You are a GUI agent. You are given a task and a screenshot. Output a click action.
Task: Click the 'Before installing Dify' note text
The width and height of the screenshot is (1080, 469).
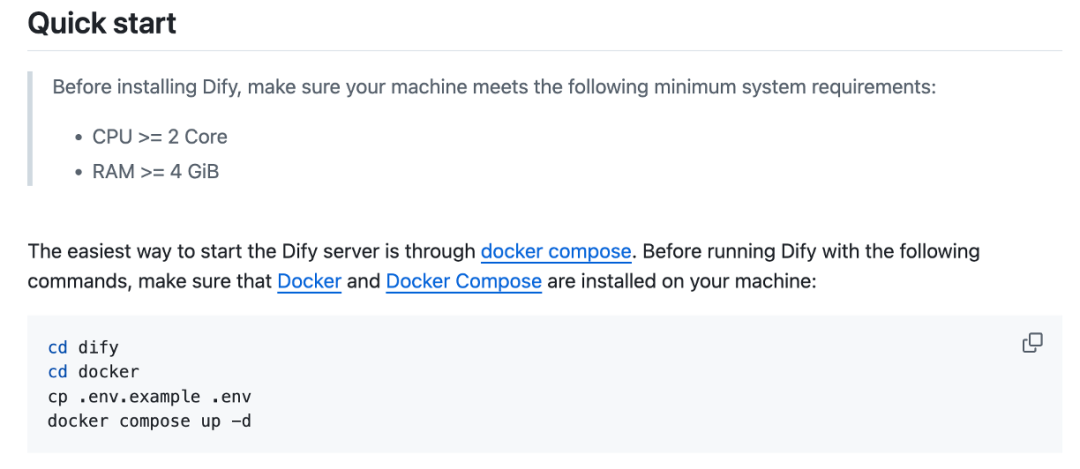coord(494,88)
